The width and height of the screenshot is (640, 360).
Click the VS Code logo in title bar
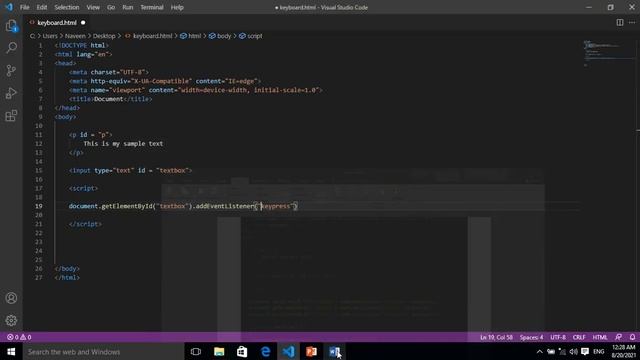coord(9,7)
